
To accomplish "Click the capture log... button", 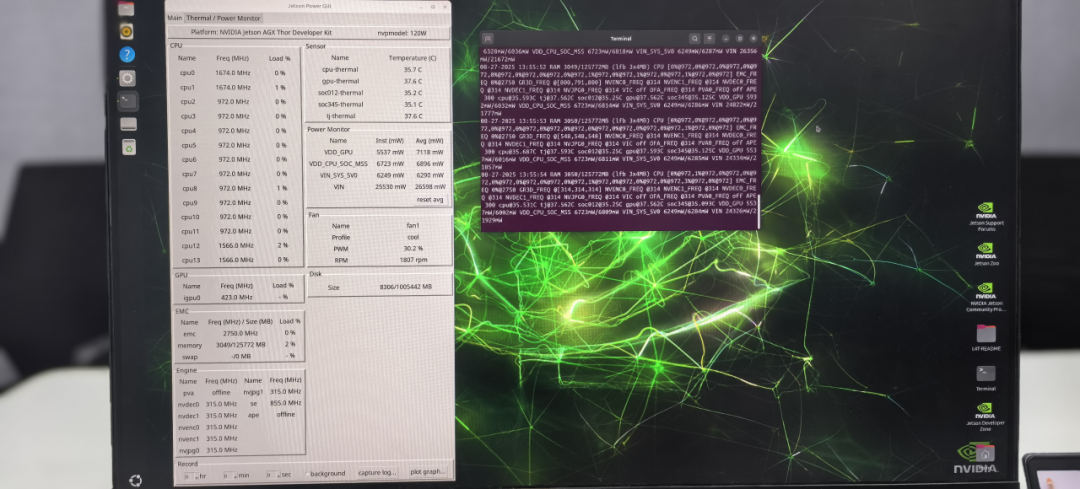I will 377,473.
